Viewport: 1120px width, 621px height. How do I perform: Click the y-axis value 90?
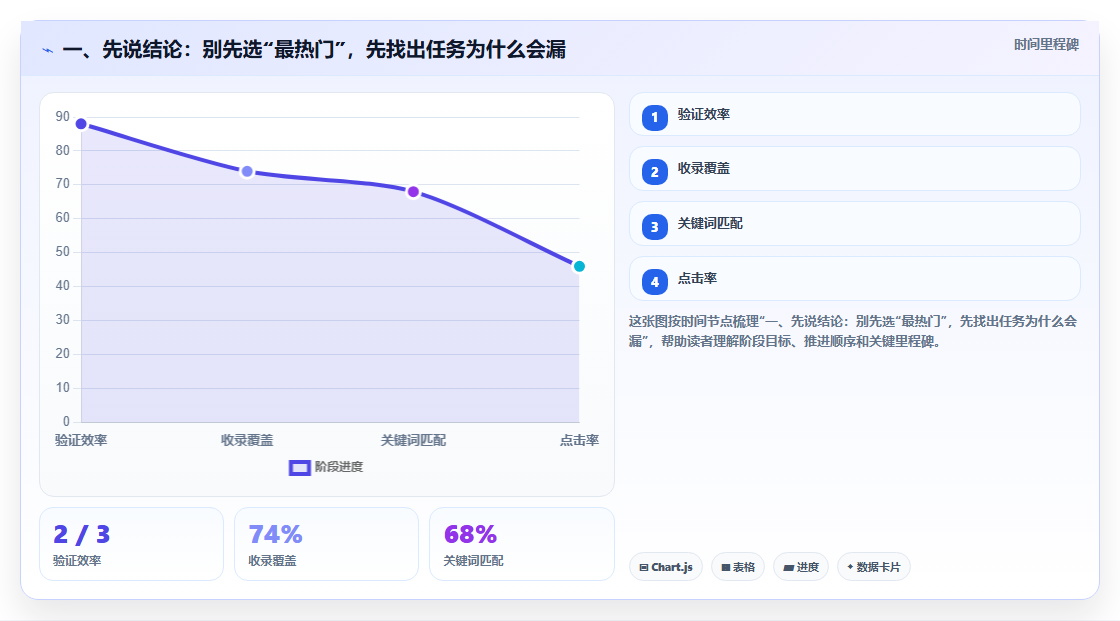63,116
